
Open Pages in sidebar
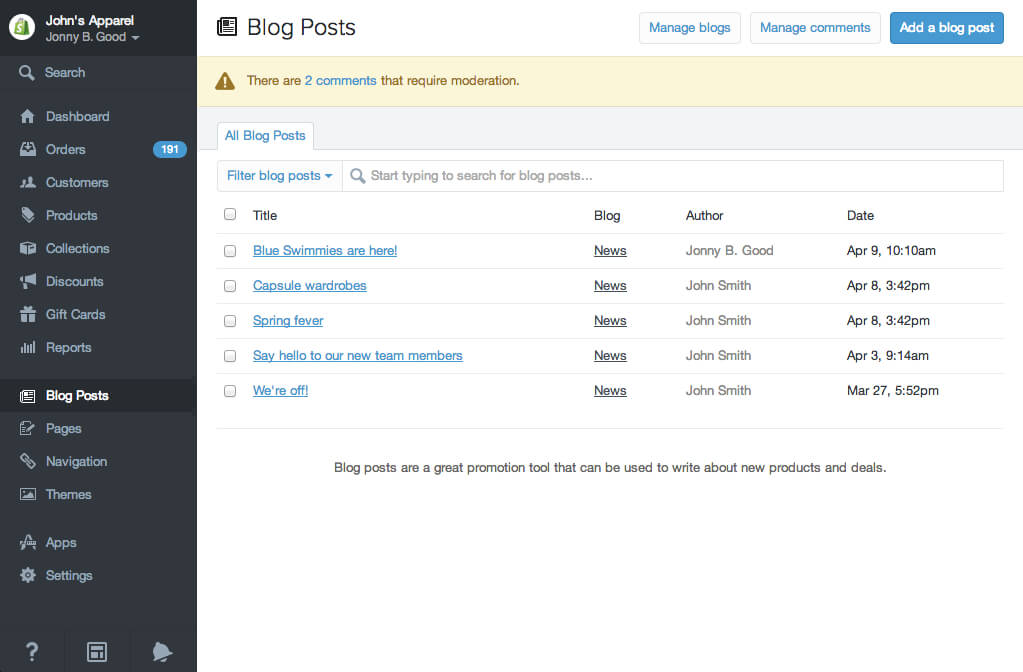[63, 429]
